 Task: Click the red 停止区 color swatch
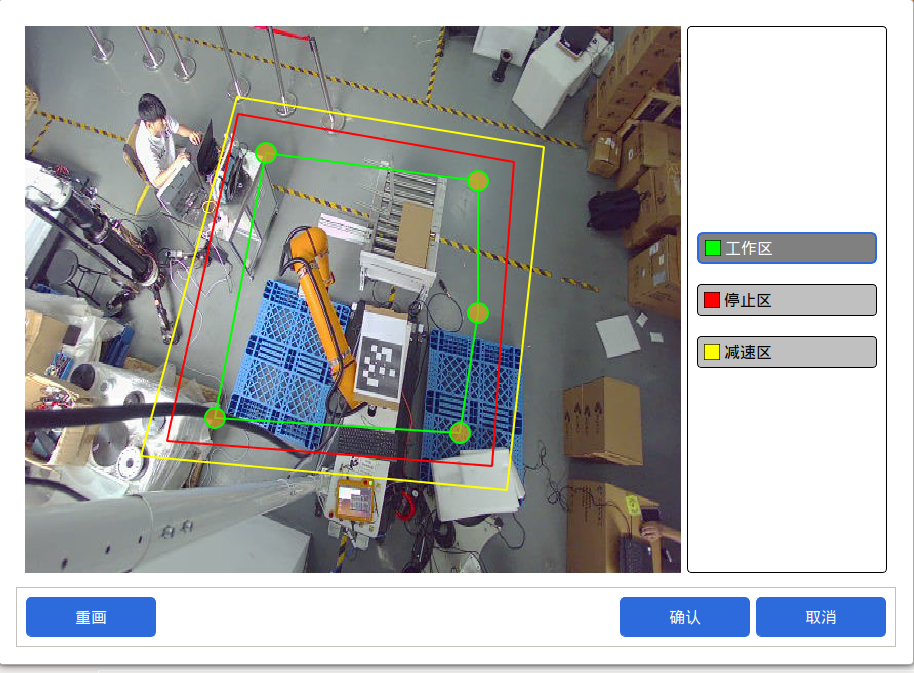[x=712, y=300]
